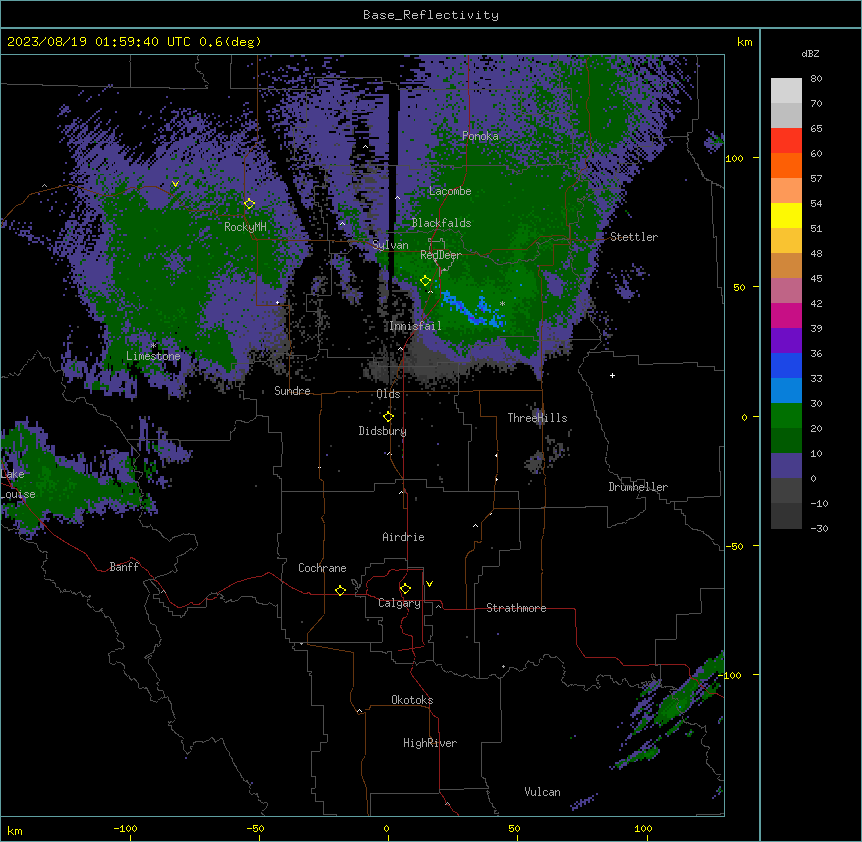Select the yellow diamond marker above Calgary label
Screen dimensions: 862x842
pos(405,589)
